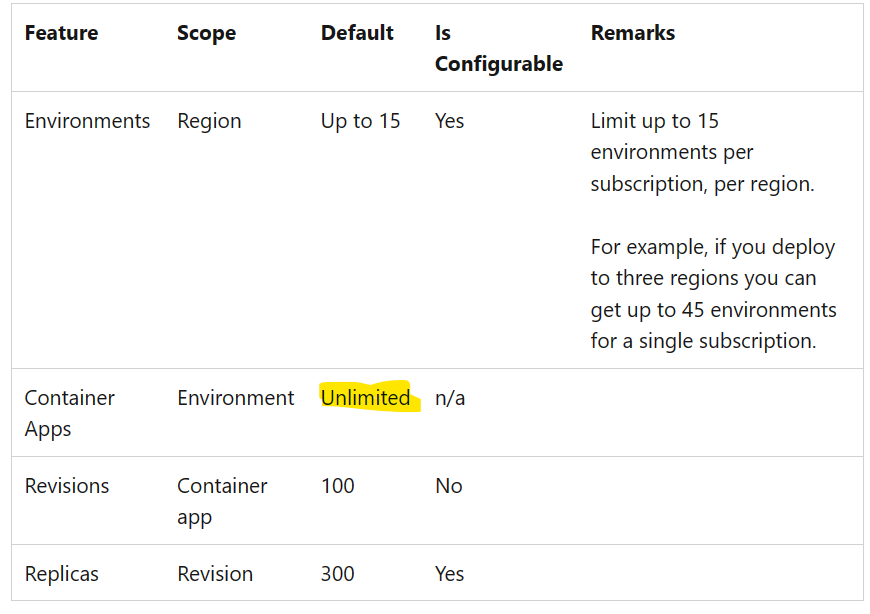Screen dimensions: 870x614
Task: Click the Feature column header
Action: [61, 33]
